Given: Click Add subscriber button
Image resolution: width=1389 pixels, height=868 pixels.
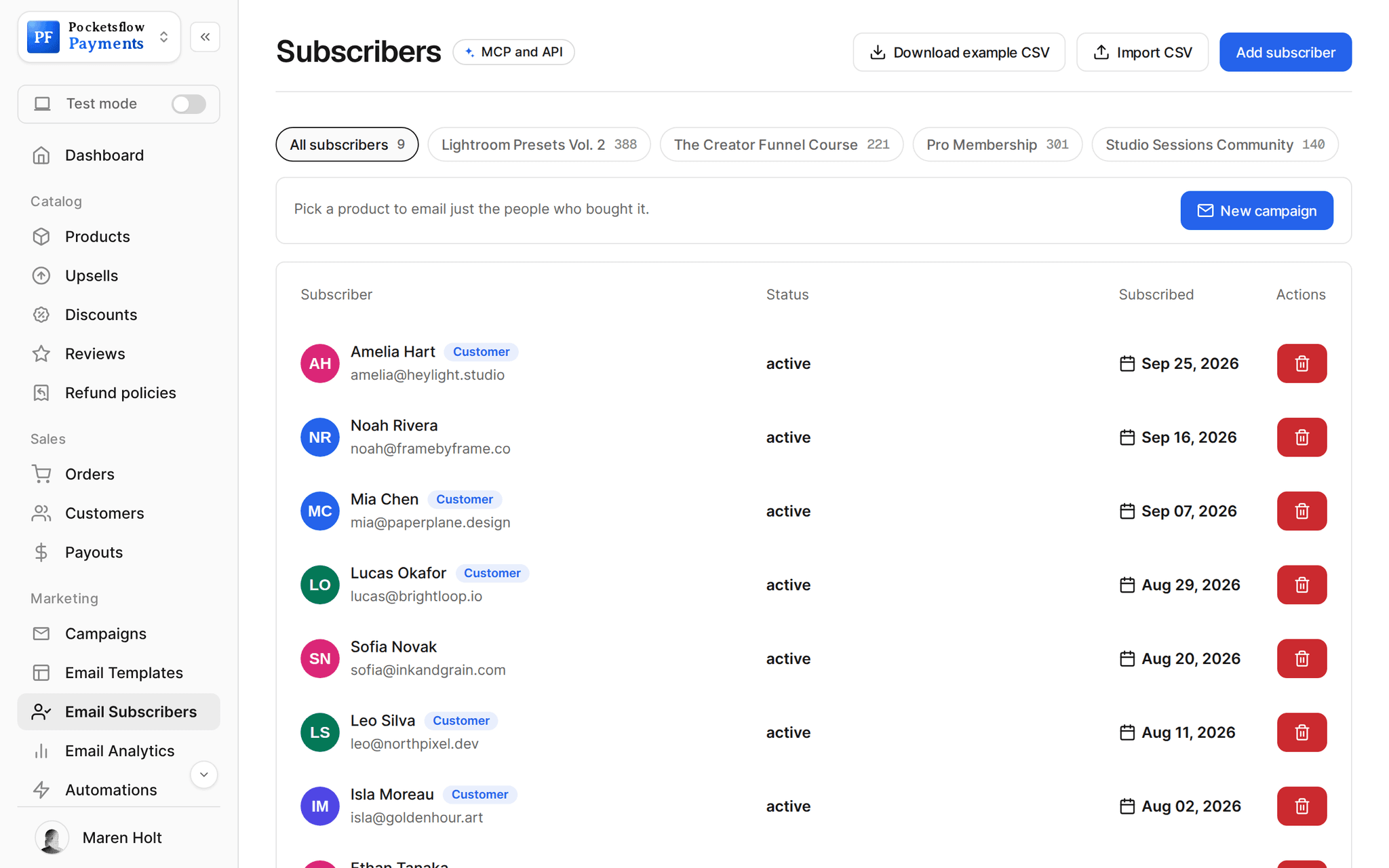Looking at the screenshot, I should (1285, 52).
